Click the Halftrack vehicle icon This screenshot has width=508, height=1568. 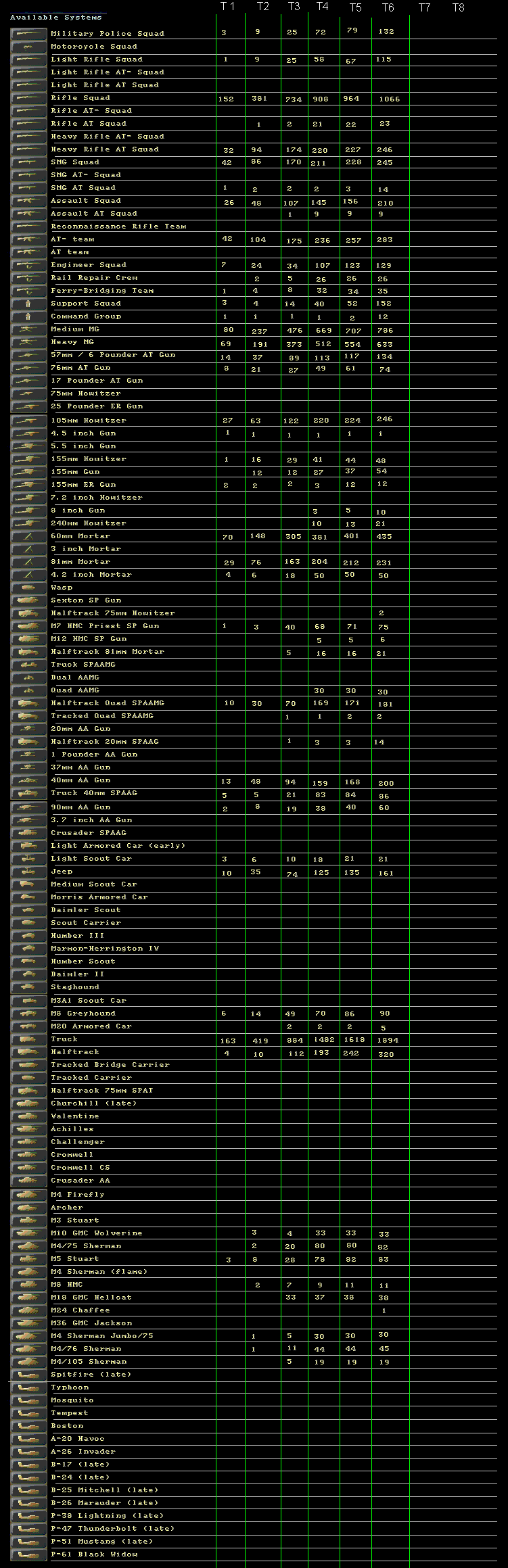pyautogui.click(x=28, y=1051)
